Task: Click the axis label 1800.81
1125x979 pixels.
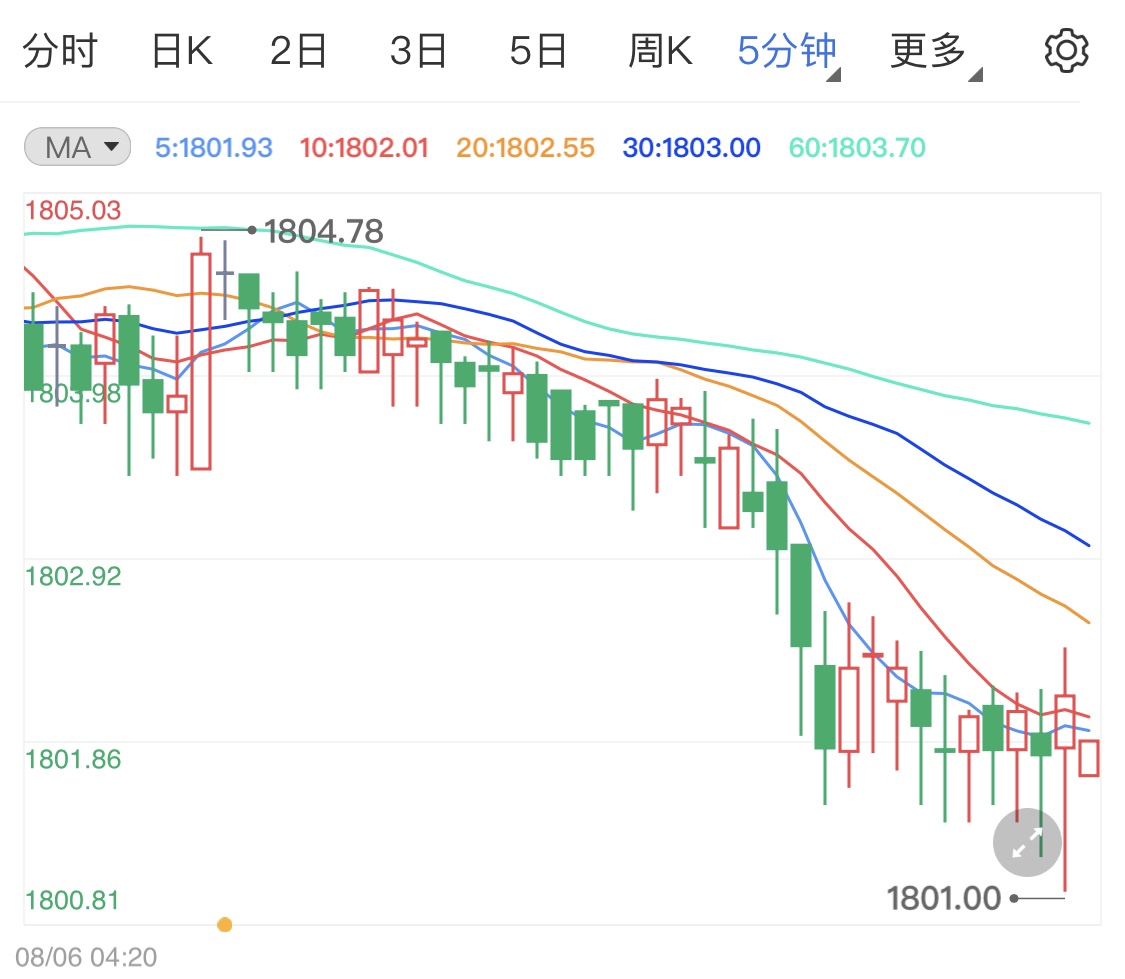Action: tap(72, 900)
